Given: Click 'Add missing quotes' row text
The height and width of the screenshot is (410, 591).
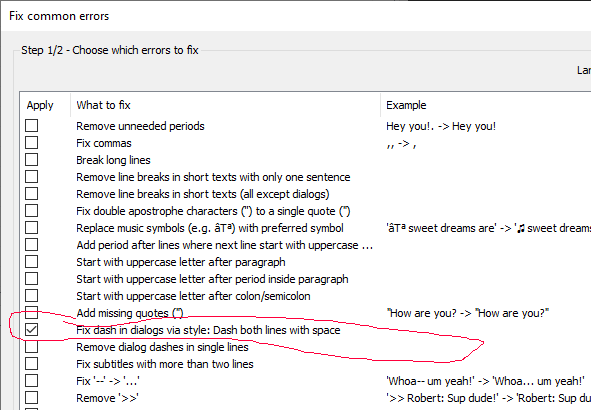Looking at the screenshot, I should pyautogui.click(x=130, y=313).
